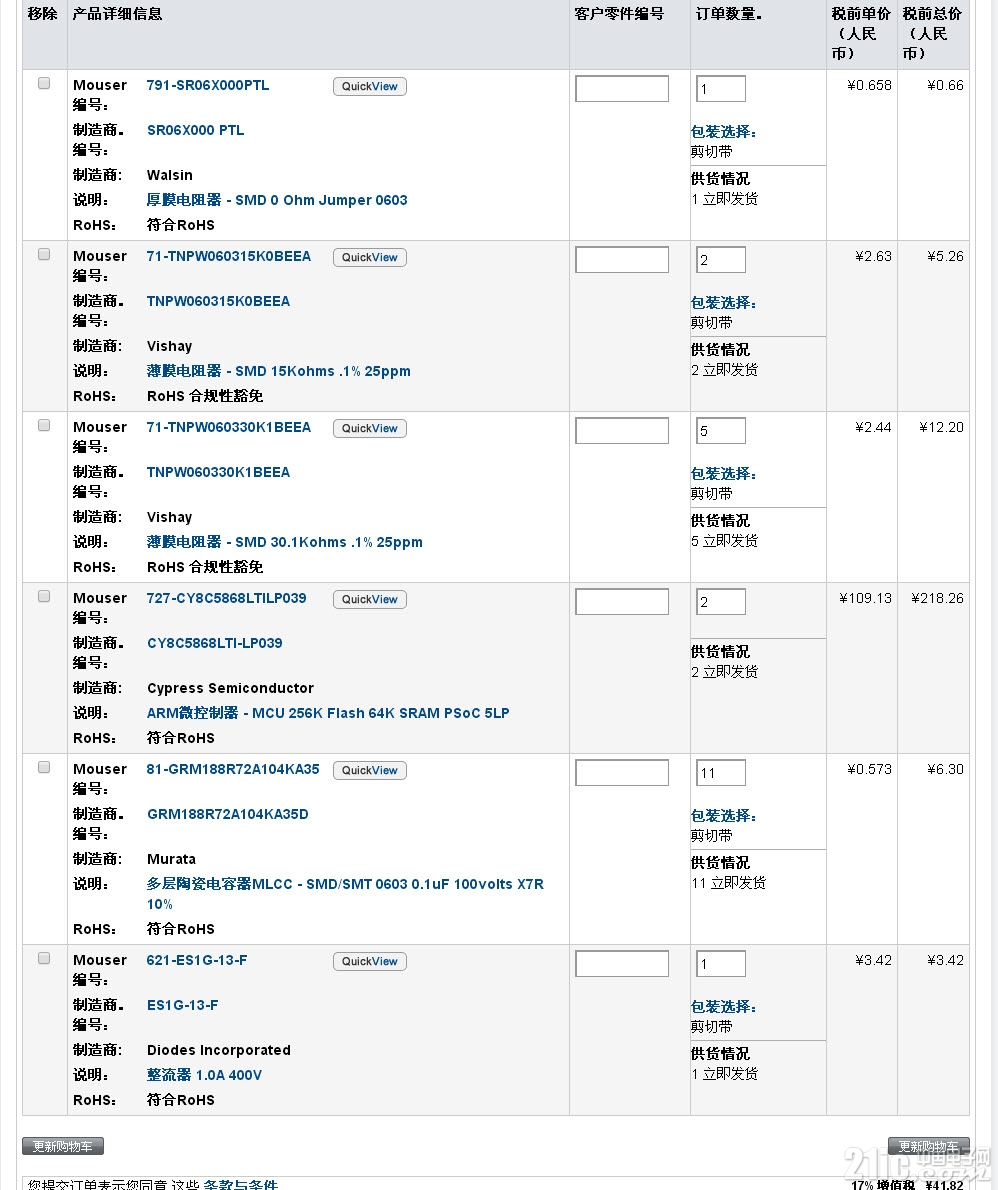The image size is (998, 1190).
Task: Show QuickView for 727-CY8C5868LTILP039
Action: tap(370, 600)
